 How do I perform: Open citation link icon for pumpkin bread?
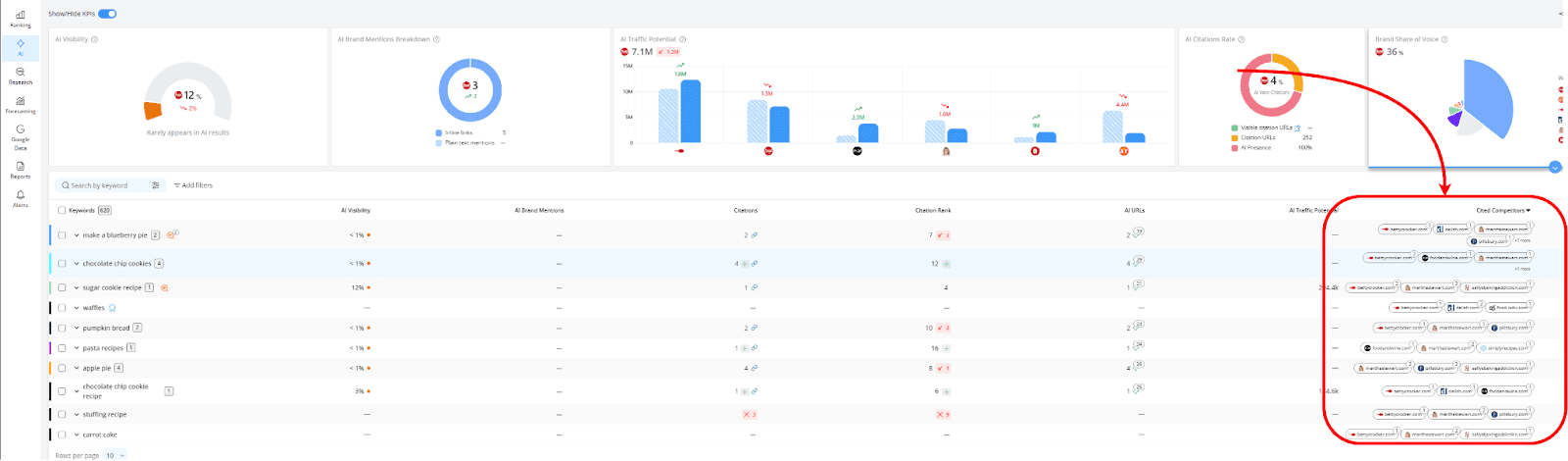[x=755, y=329]
